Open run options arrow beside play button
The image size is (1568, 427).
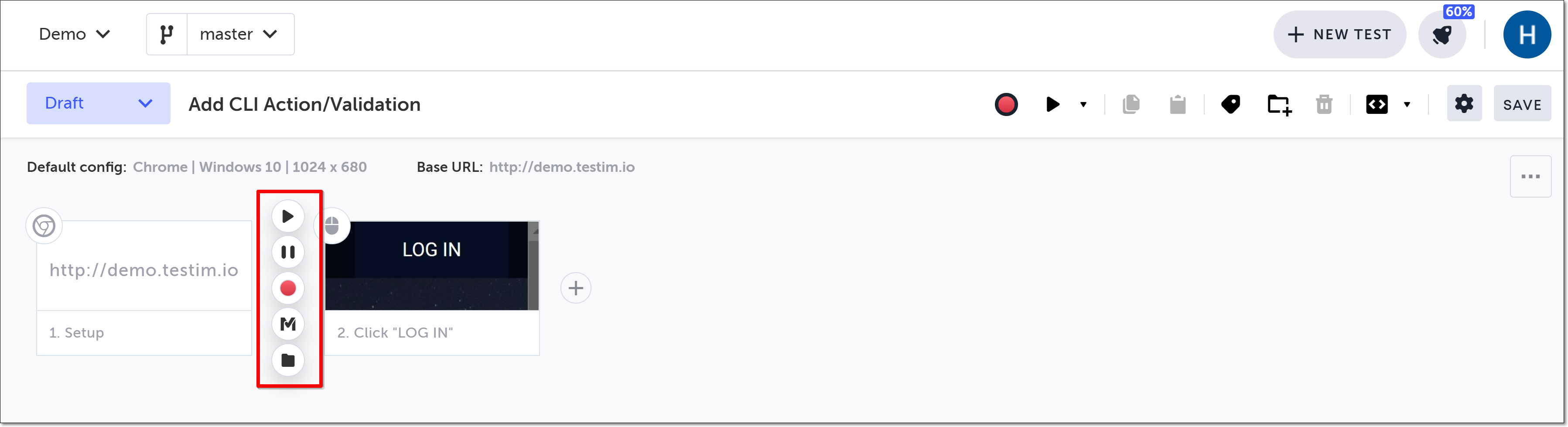[1083, 105]
